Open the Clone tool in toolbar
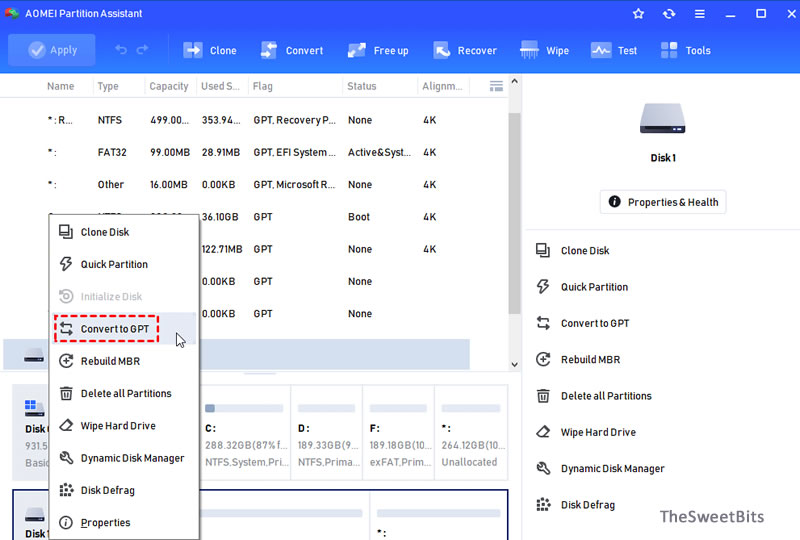The image size is (800, 540). pyautogui.click(x=210, y=51)
